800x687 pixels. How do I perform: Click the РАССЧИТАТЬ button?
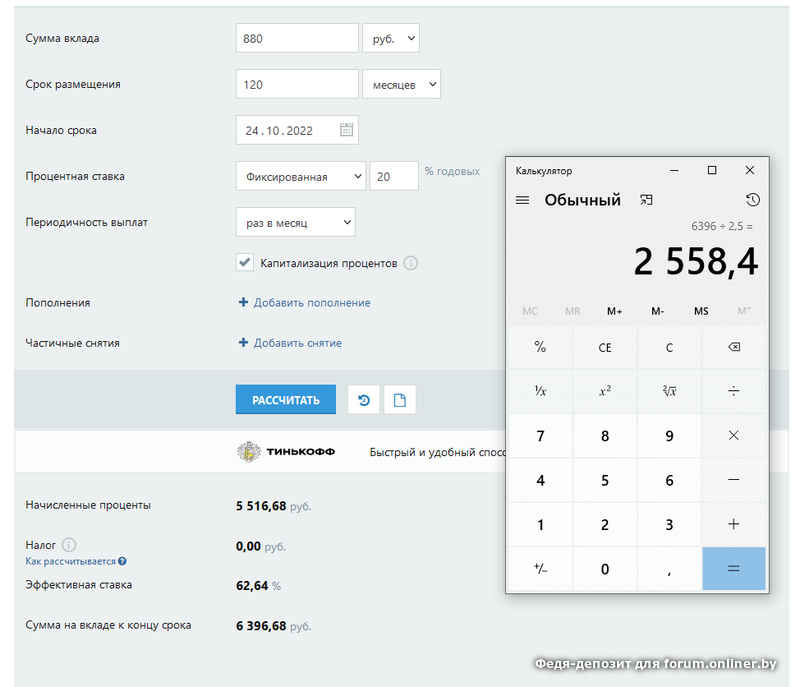click(x=286, y=400)
